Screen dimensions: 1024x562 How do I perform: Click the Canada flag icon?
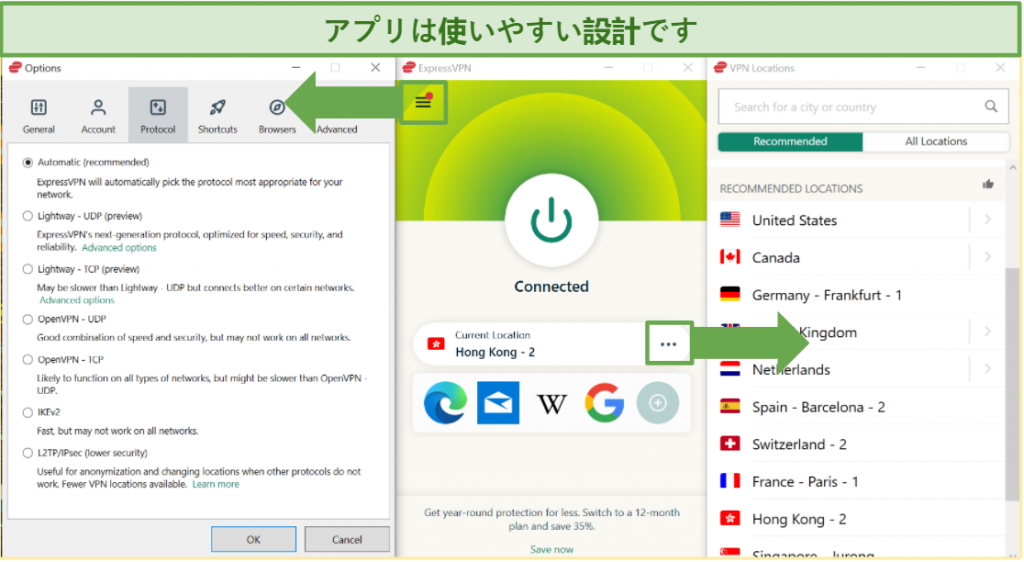tap(729, 257)
